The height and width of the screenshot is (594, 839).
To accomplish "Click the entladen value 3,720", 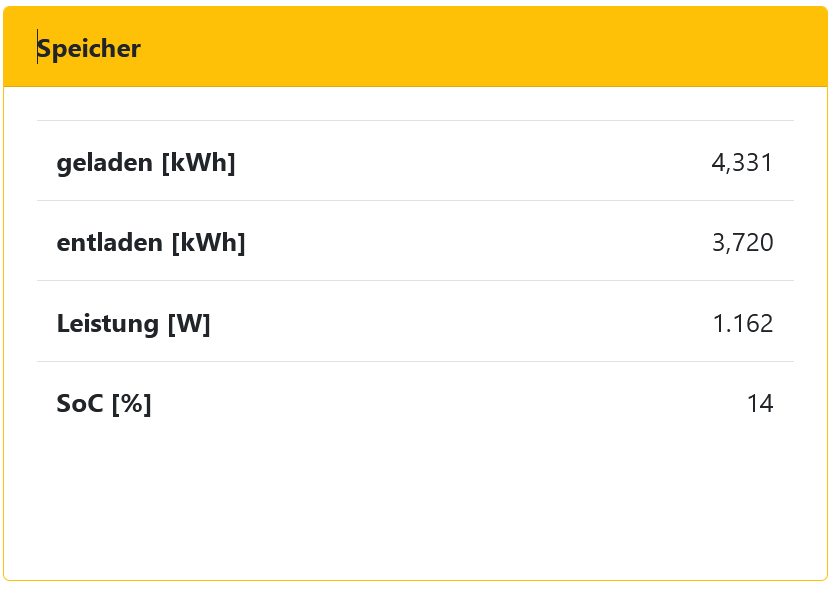I will 742,242.
